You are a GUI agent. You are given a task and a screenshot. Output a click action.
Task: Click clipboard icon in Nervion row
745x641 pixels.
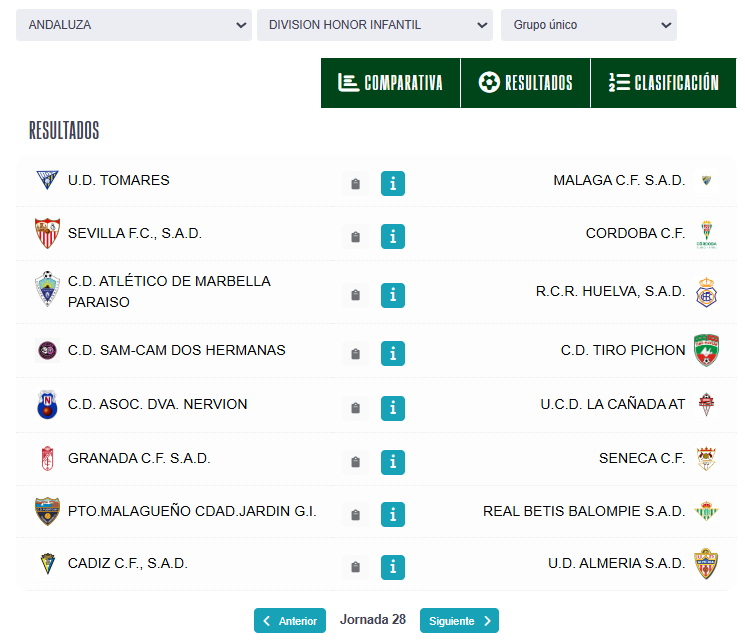[355, 408]
